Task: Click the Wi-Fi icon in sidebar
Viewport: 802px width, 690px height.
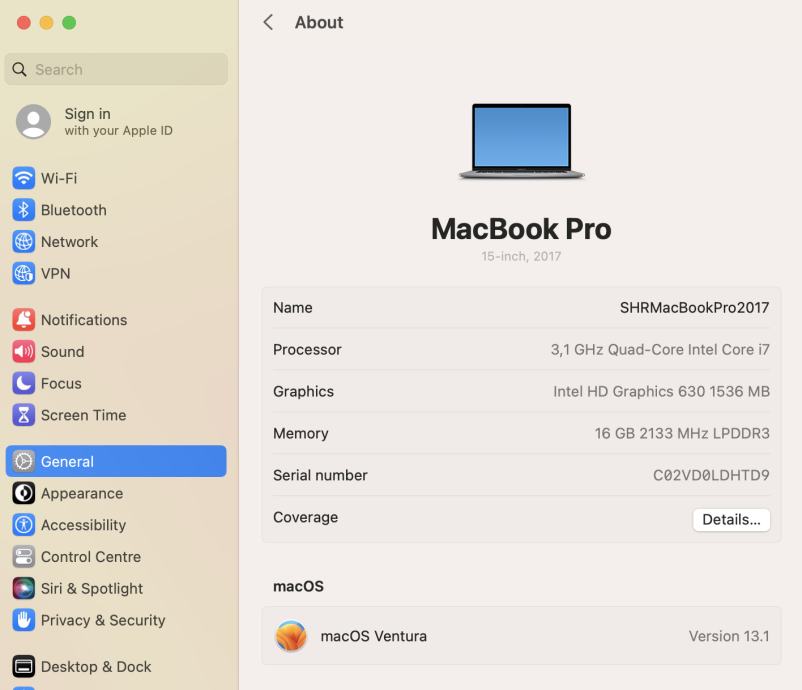Action: [x=24, y=178]
